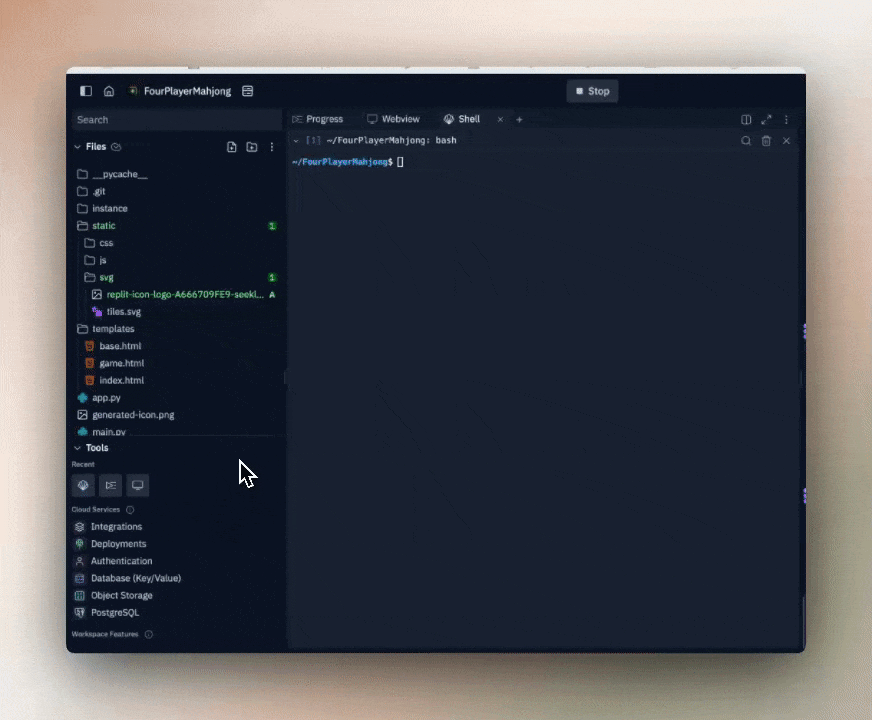Viewport: 872px width, 720px height.
Task: Open Files three-dot options menu
Action: (272, 147)
